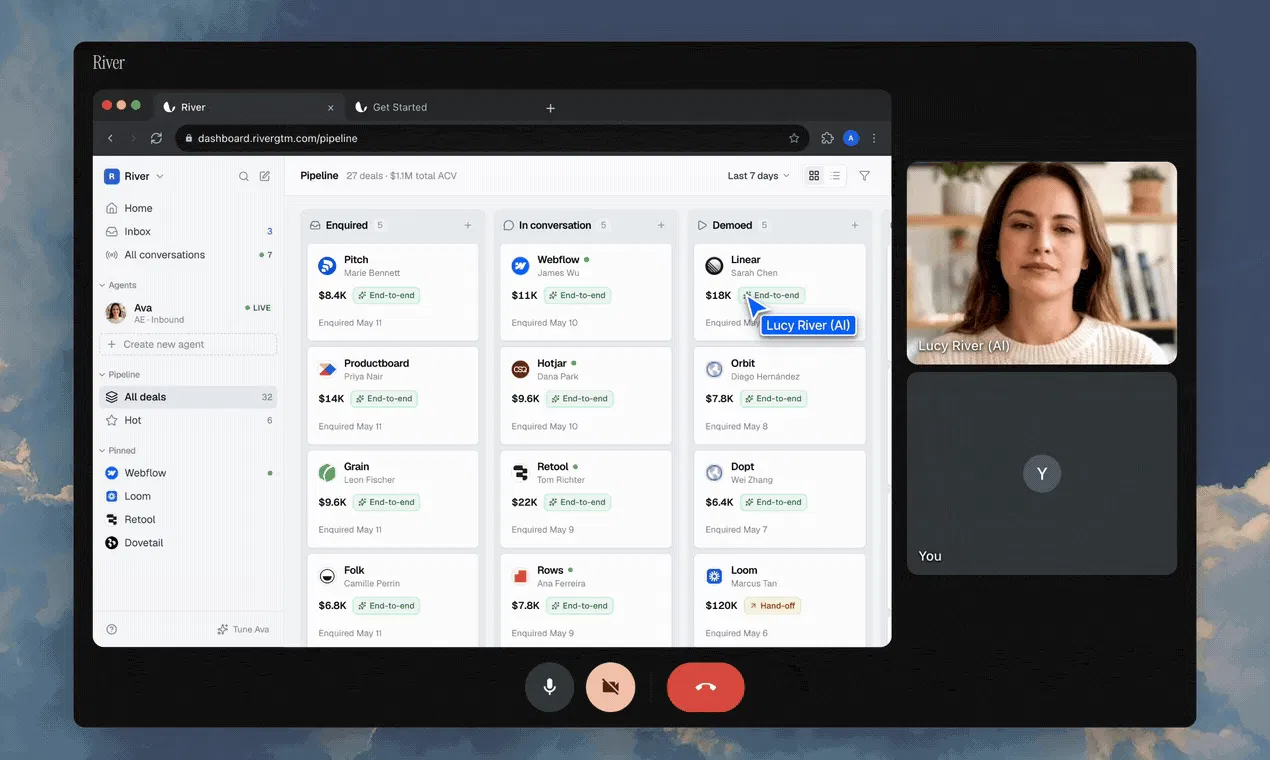1270x760 pixels.
Task: Open the Hot deals list
Action: coord(188,420)
